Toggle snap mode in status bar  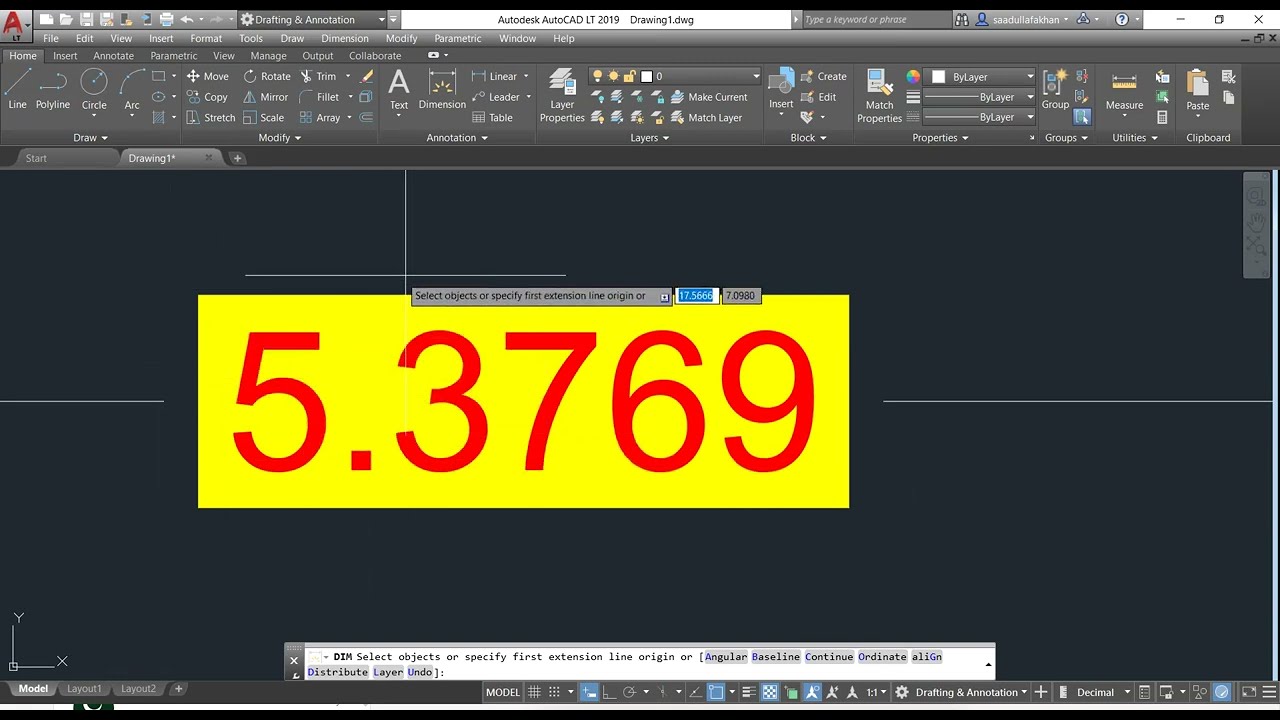coord(555,692)
